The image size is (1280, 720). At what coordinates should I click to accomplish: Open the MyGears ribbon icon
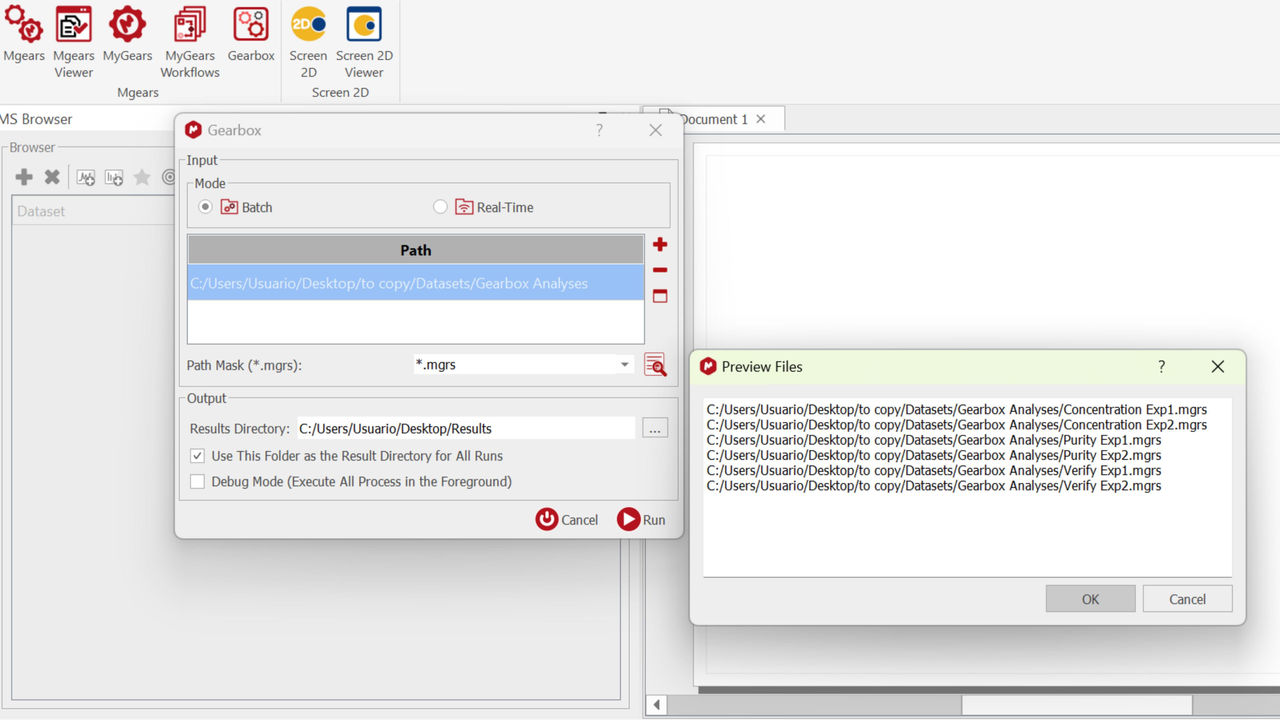tap(127, 35)
